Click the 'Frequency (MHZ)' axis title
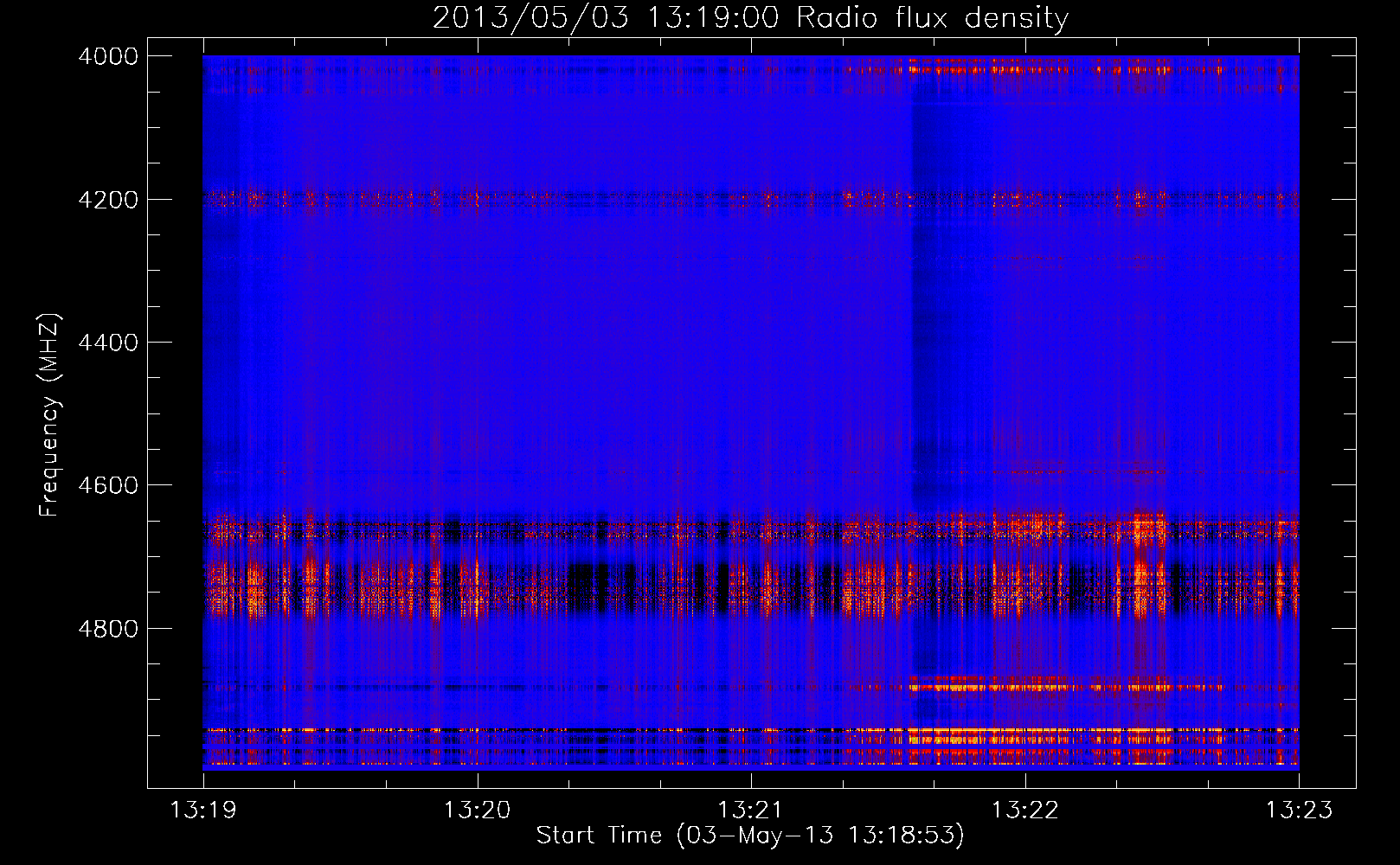 49,414
